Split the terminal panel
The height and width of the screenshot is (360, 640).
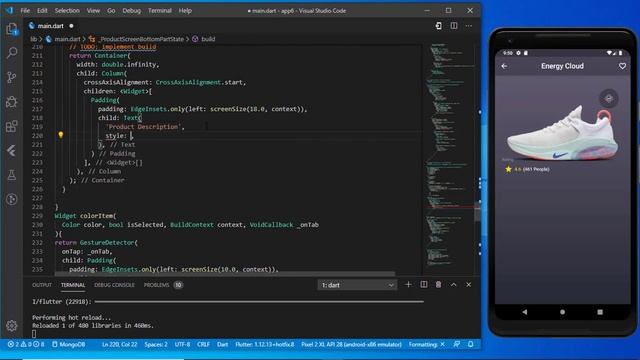(424, 284)
